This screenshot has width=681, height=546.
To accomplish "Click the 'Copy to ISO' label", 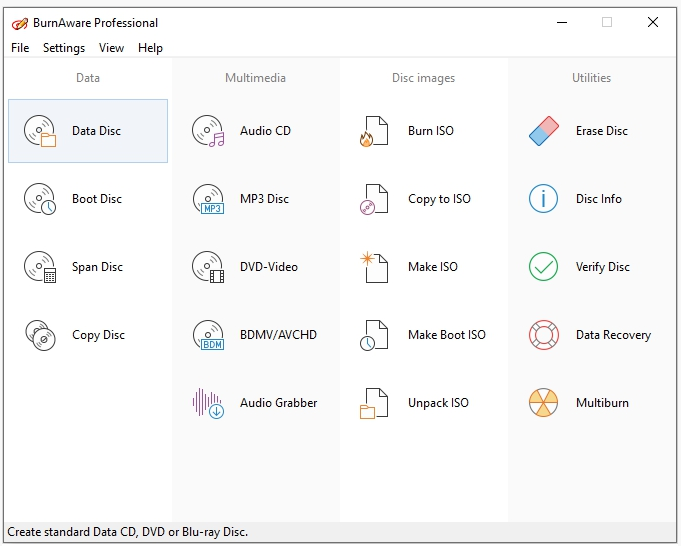I will pyautogui.click(x=439, y=199).
